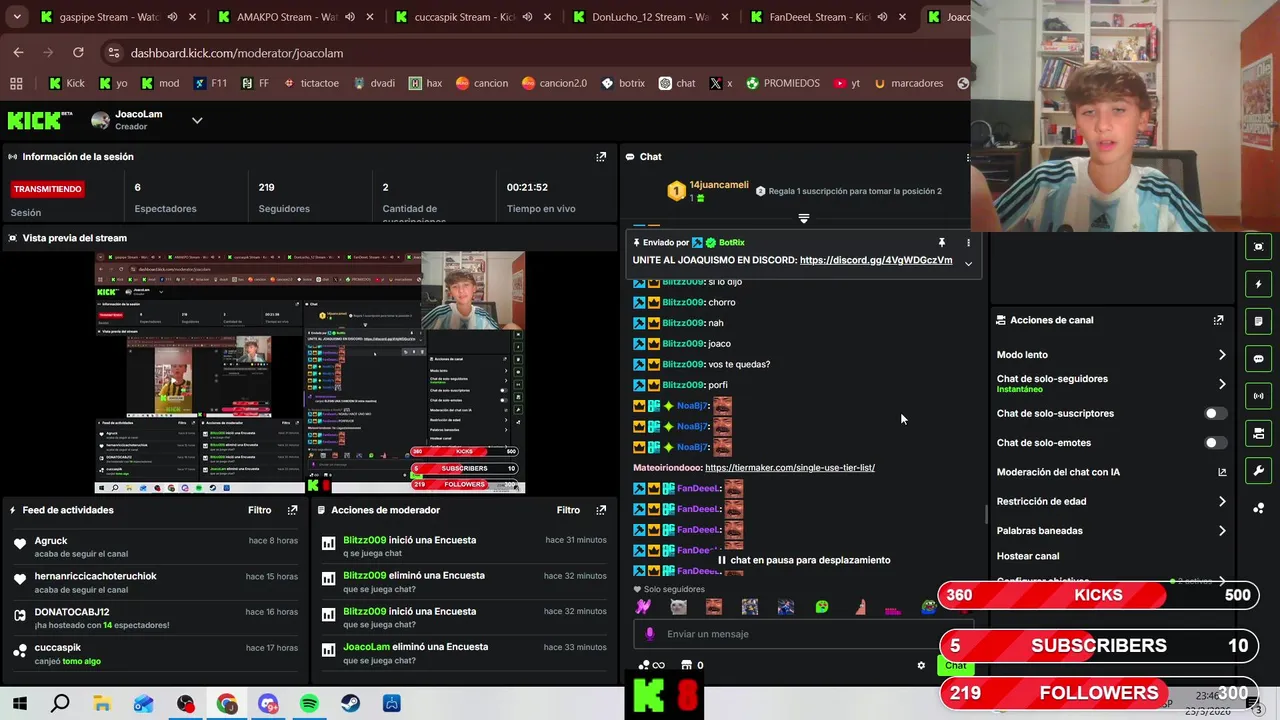Click the lightning bolt sidebar icon
1280x720 pixels.
1258,284
